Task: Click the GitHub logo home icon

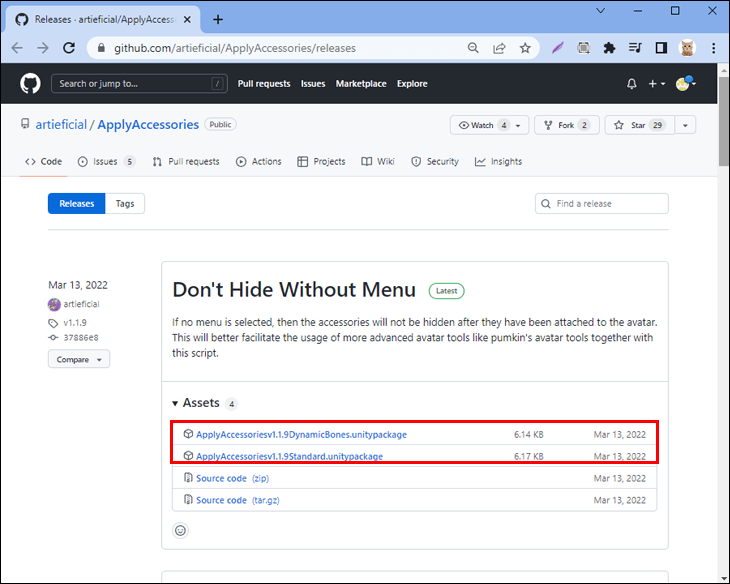Action: pyautogui.click(x=30, y=84)
